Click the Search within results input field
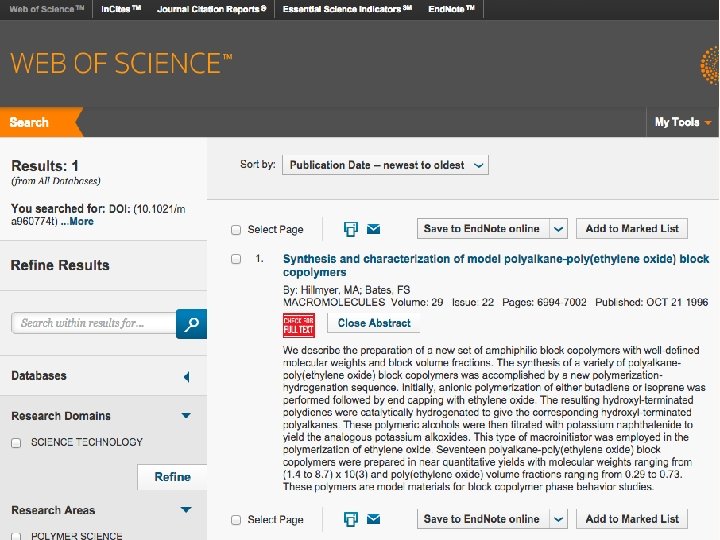 click(94, 323)
